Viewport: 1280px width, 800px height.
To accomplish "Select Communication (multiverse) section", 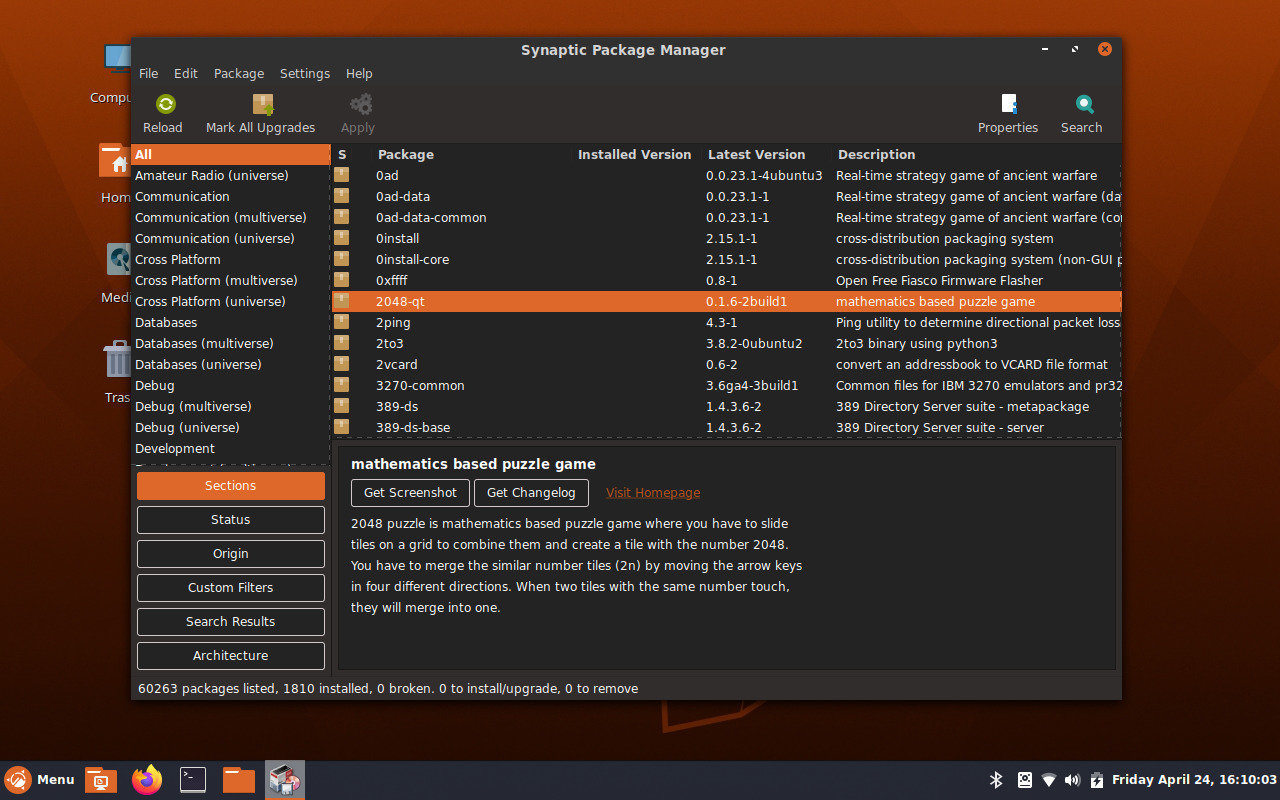I will pos(231,217).
